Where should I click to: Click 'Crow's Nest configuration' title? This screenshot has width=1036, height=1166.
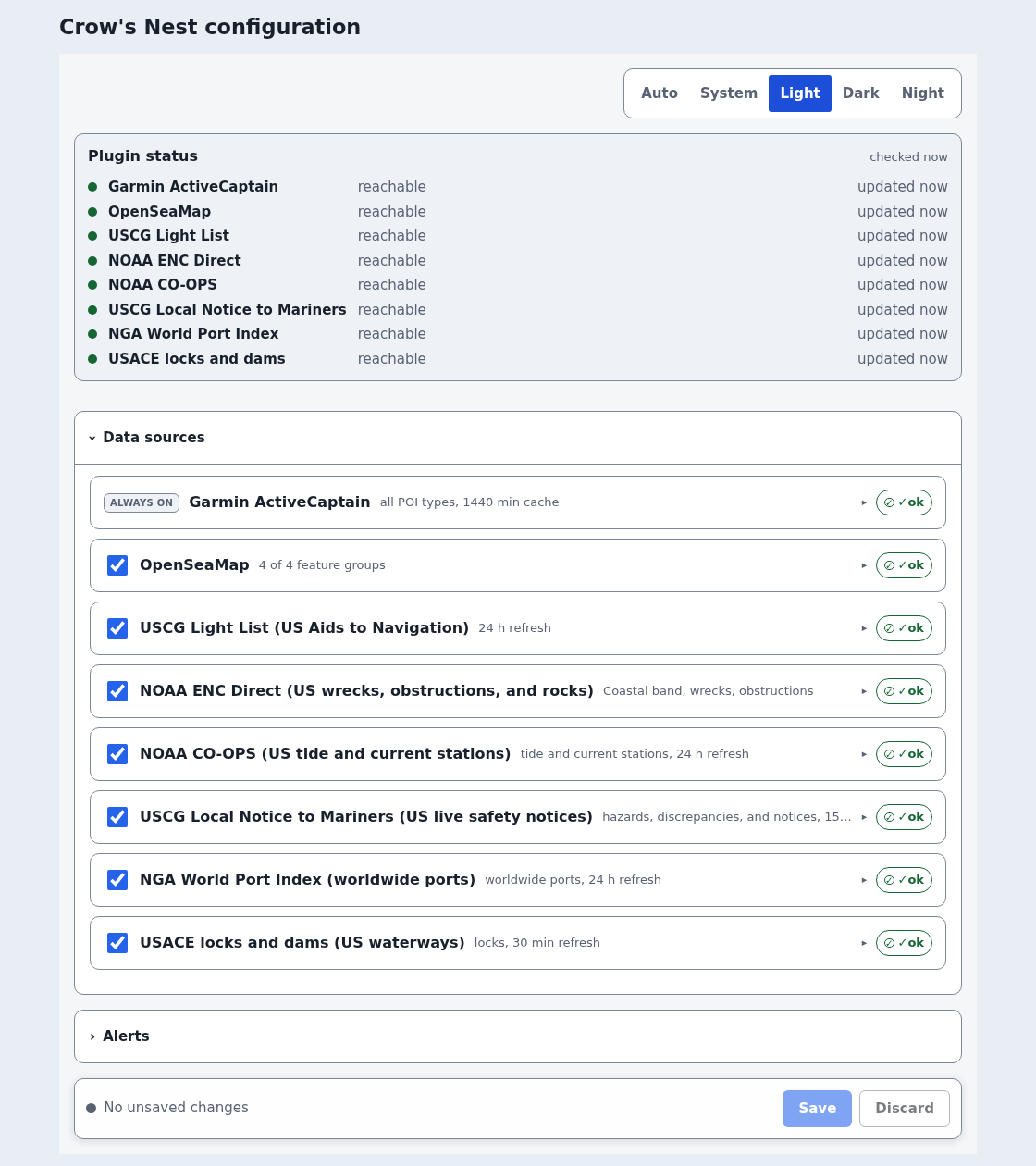[x=210, y=27]
